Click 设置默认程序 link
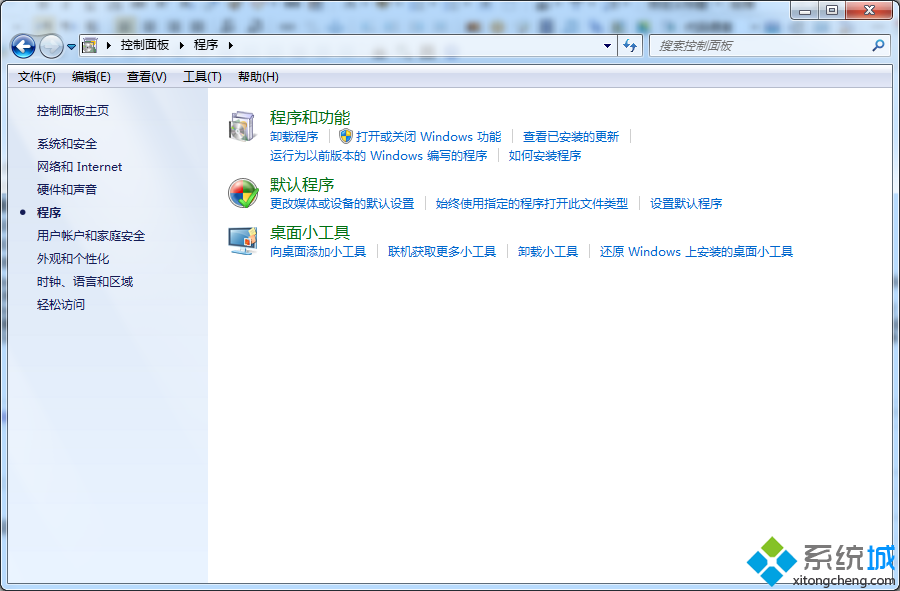 tap(686, 204)
